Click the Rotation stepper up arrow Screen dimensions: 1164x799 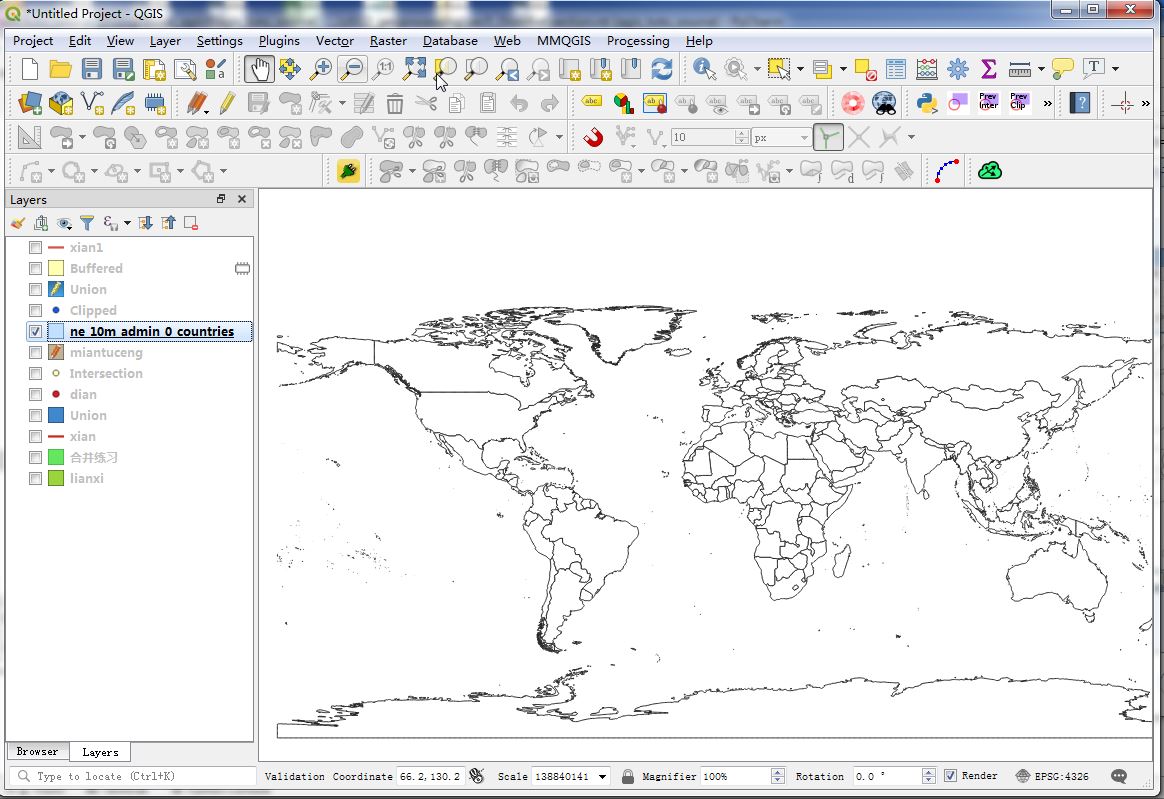pos(928,772)
